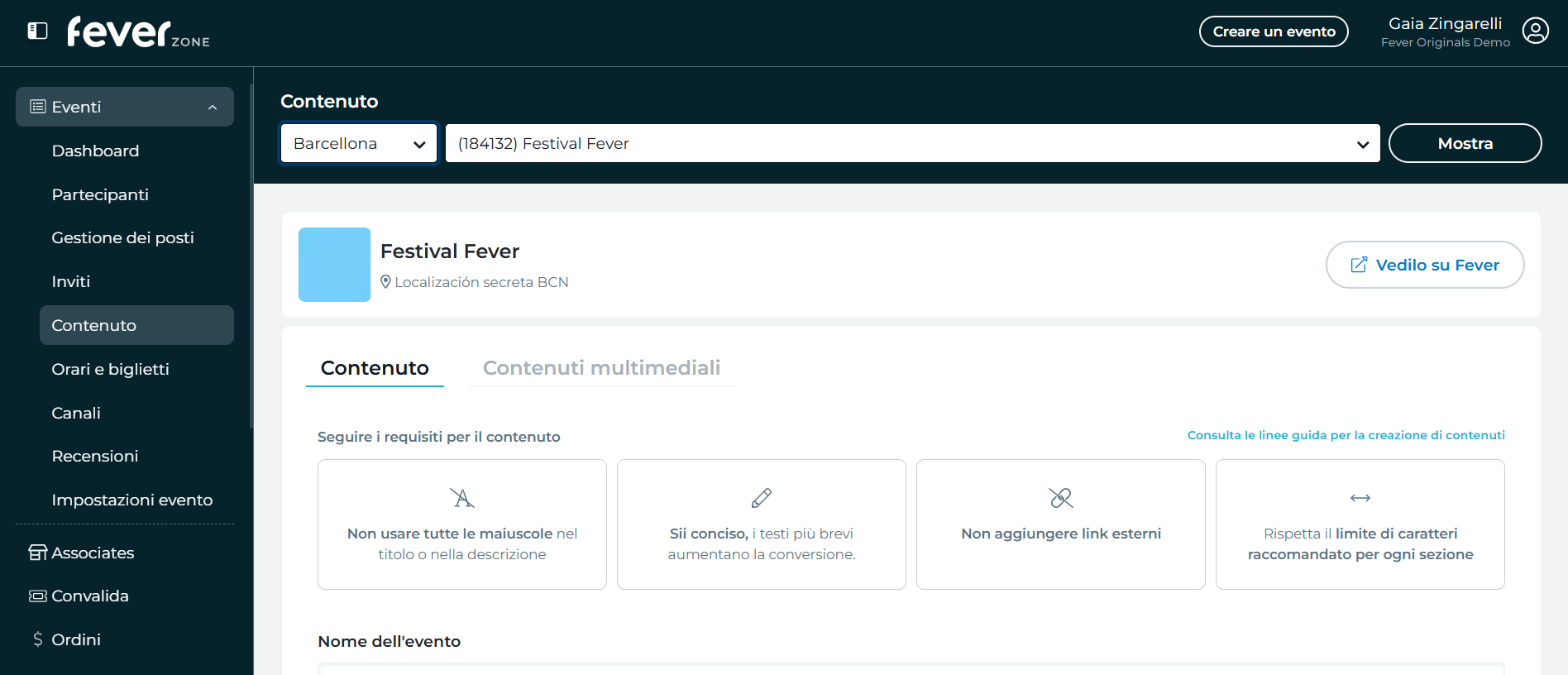Click "Sii conciso" card text
This screenshot has height=675, width=1568.
coord(762,543)
